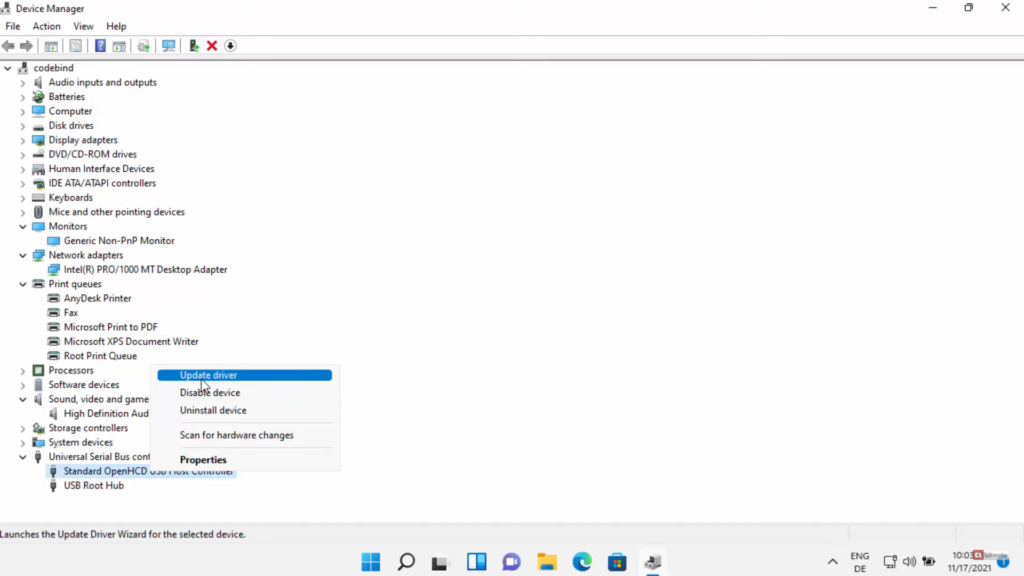This screenshot has width=1024, height=576.
Task: Select Root Print Queue item
Action: pyautogui.click(x=100, y=356)
